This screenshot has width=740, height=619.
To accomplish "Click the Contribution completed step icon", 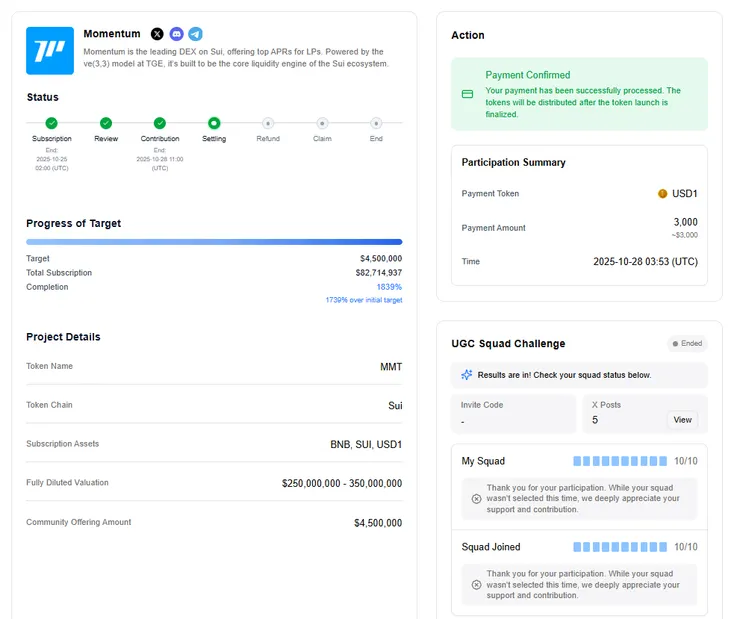I will 160,123.
